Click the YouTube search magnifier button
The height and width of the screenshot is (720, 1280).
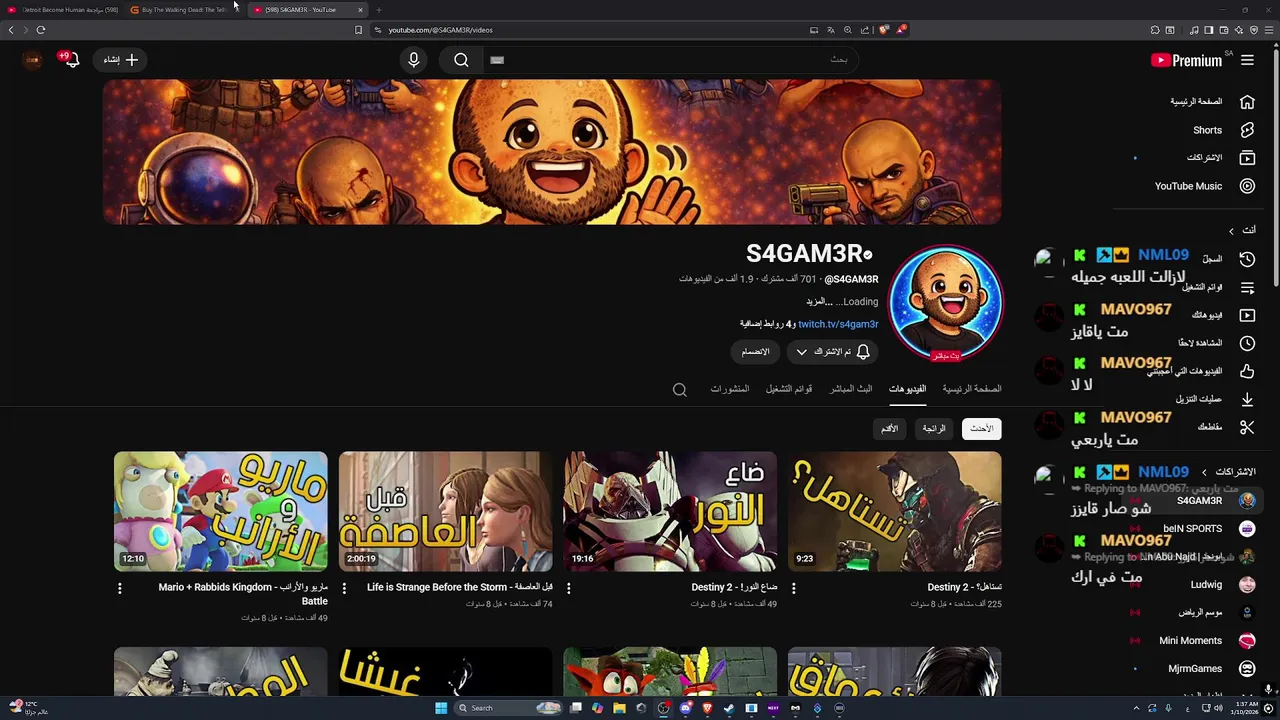pos(461,60)
